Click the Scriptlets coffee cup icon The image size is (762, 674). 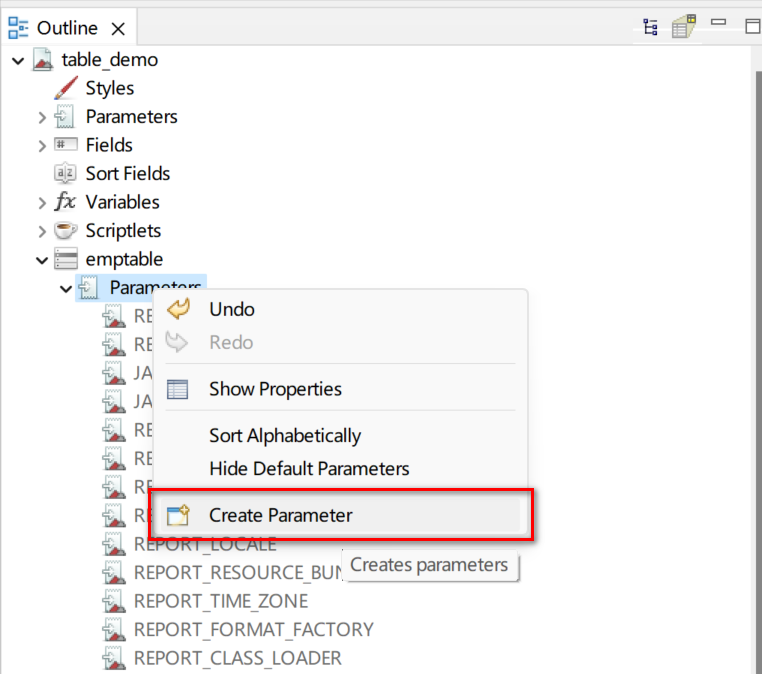click(66, 230)
